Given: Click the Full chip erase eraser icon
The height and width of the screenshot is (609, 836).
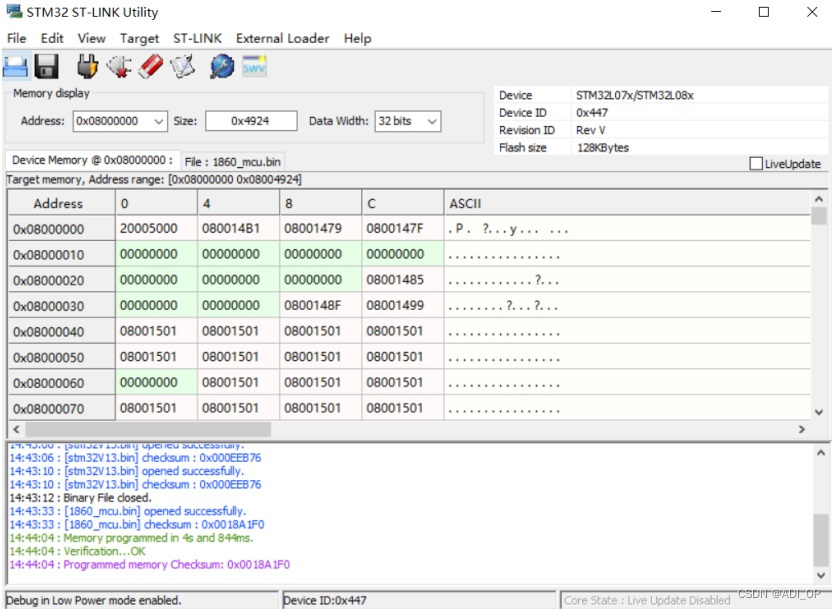Looking at the screenshot, I should tap(151, 67).
